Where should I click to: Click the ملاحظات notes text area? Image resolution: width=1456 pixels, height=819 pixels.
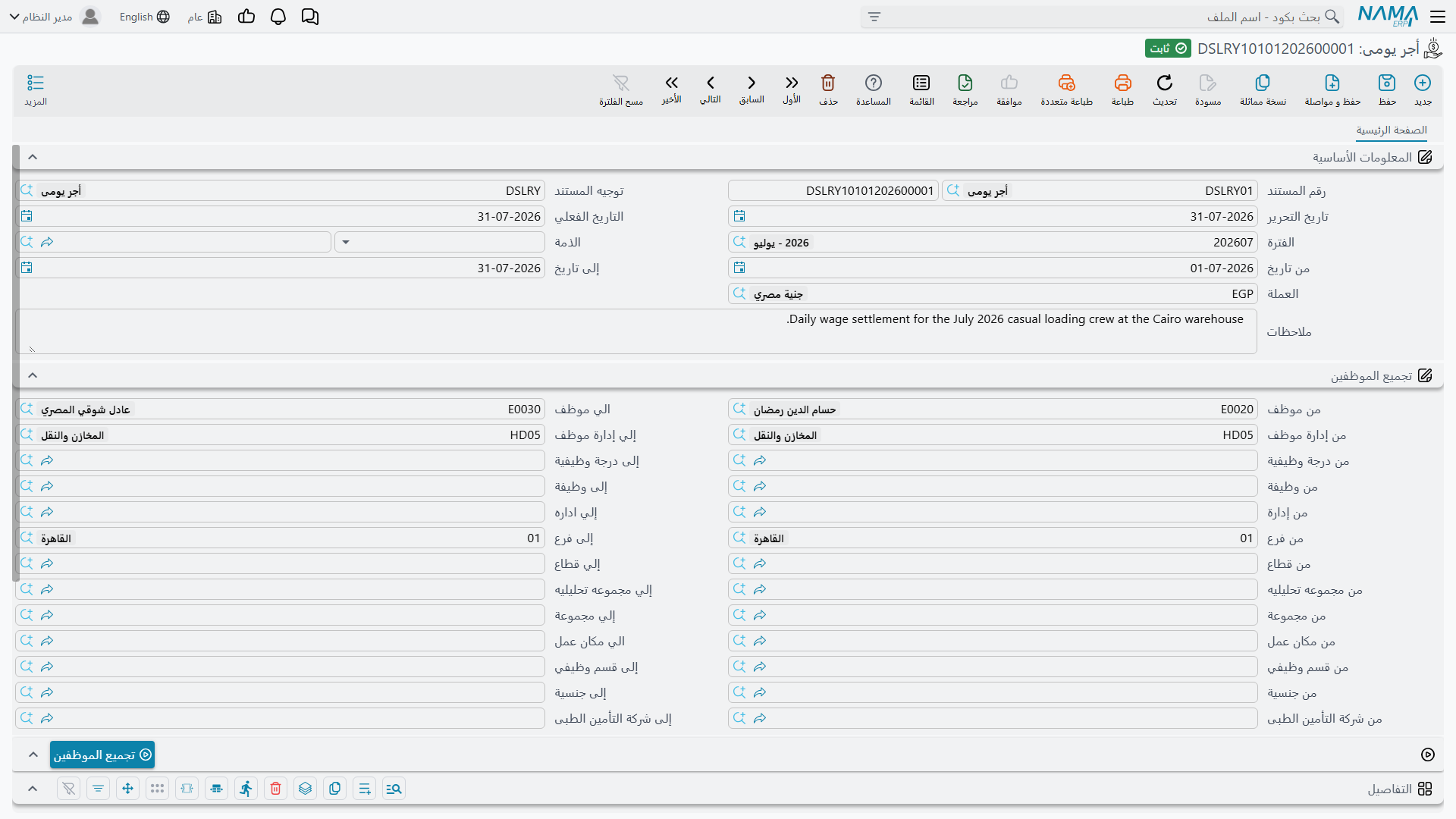(636, 331)
